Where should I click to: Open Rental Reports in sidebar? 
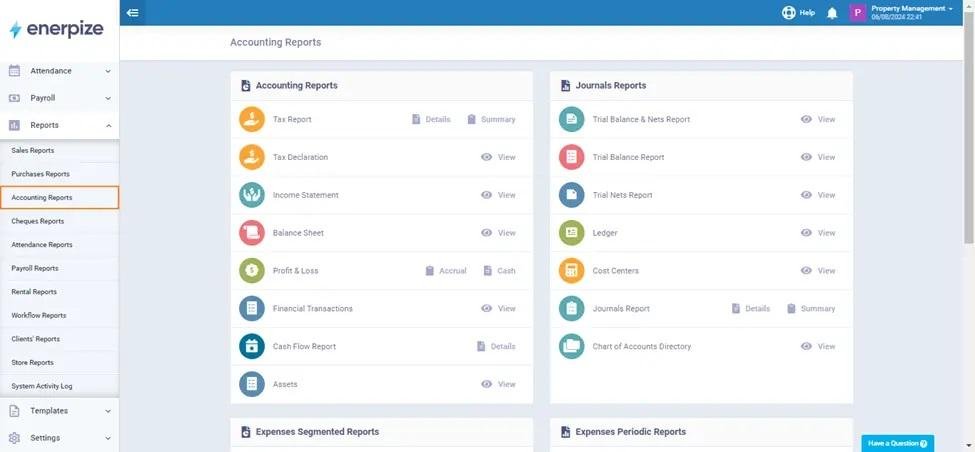pyautogui.click(x=34, y=292)
